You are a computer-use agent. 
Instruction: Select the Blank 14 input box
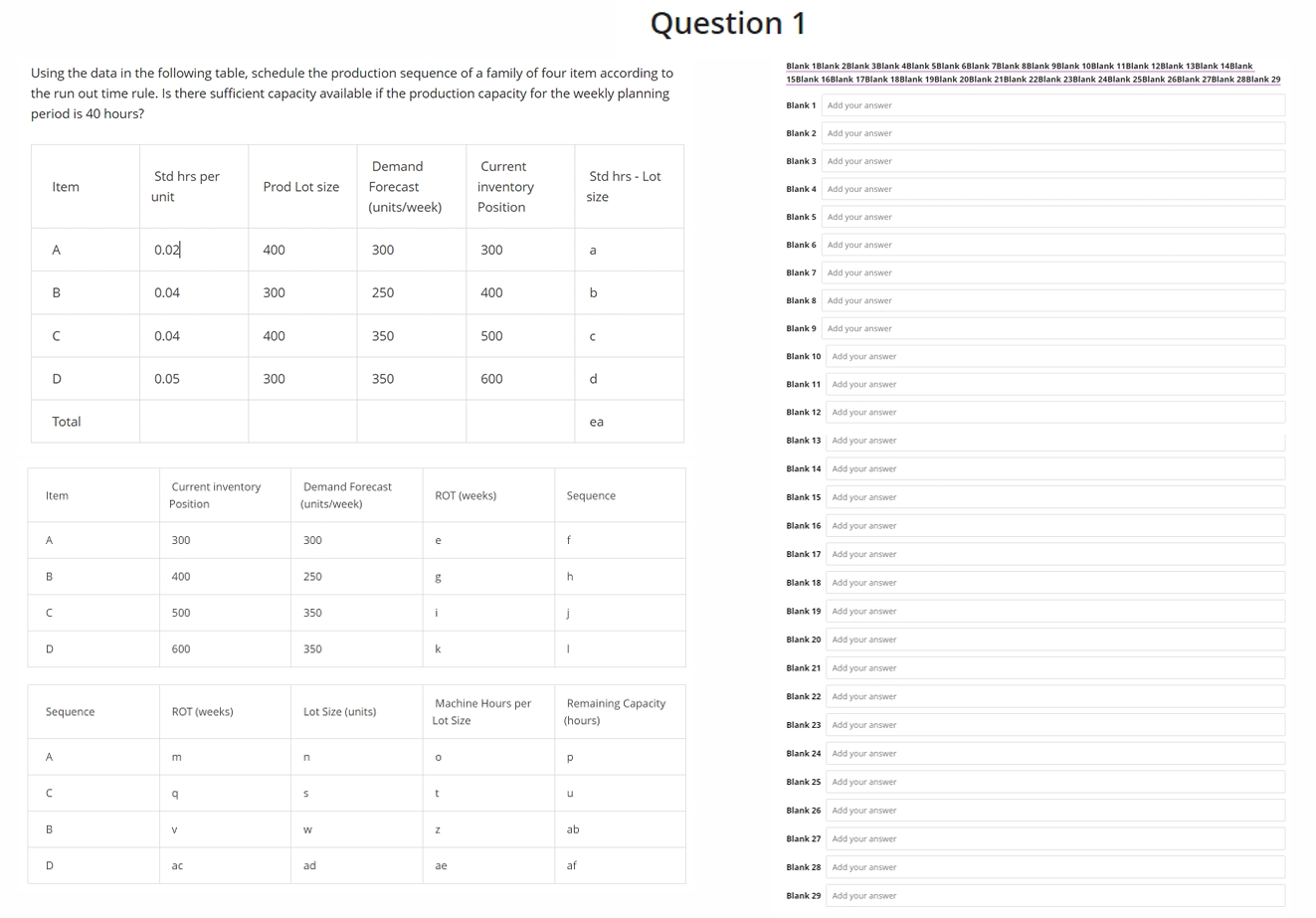(x=1054, y=467)
